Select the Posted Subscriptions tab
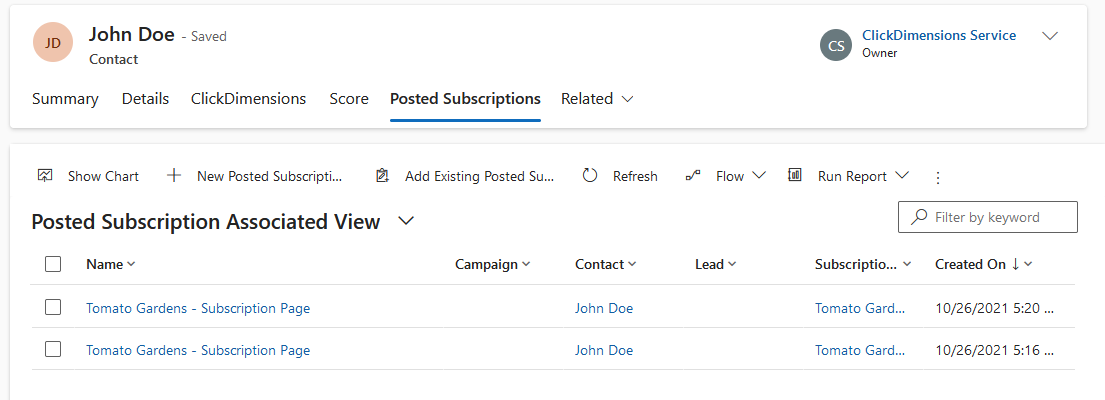 (x=465, y=99)
